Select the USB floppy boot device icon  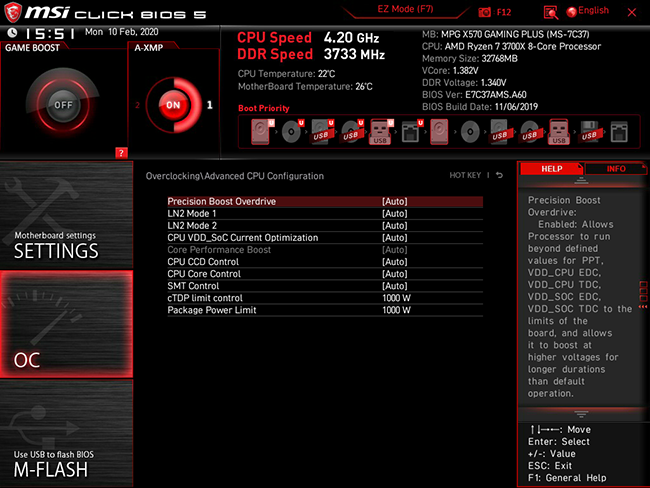point(589,132)
